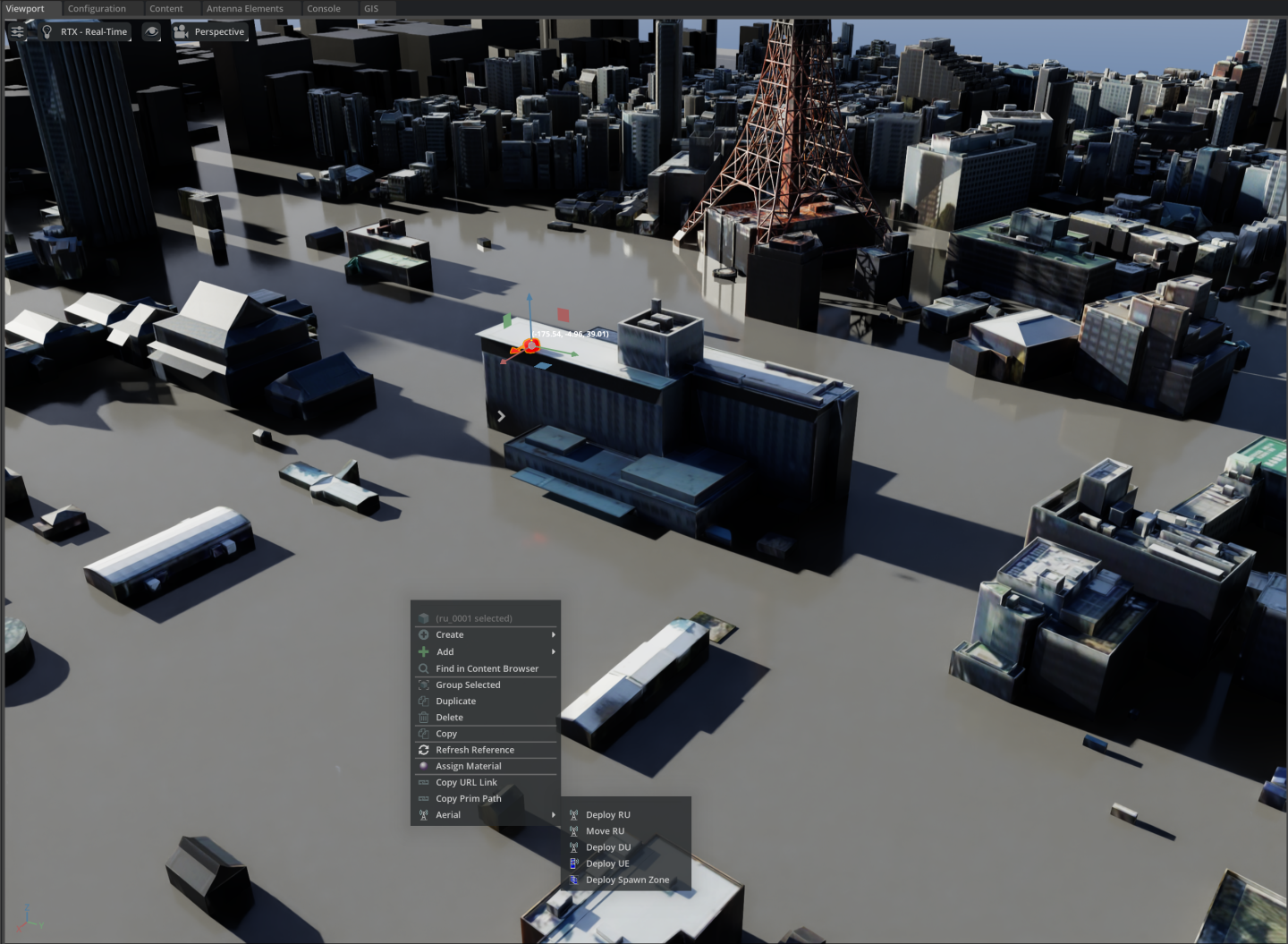The image size is (1288, 944).
Task: Expand the Create submenu arrow
Action: point(553,635)
